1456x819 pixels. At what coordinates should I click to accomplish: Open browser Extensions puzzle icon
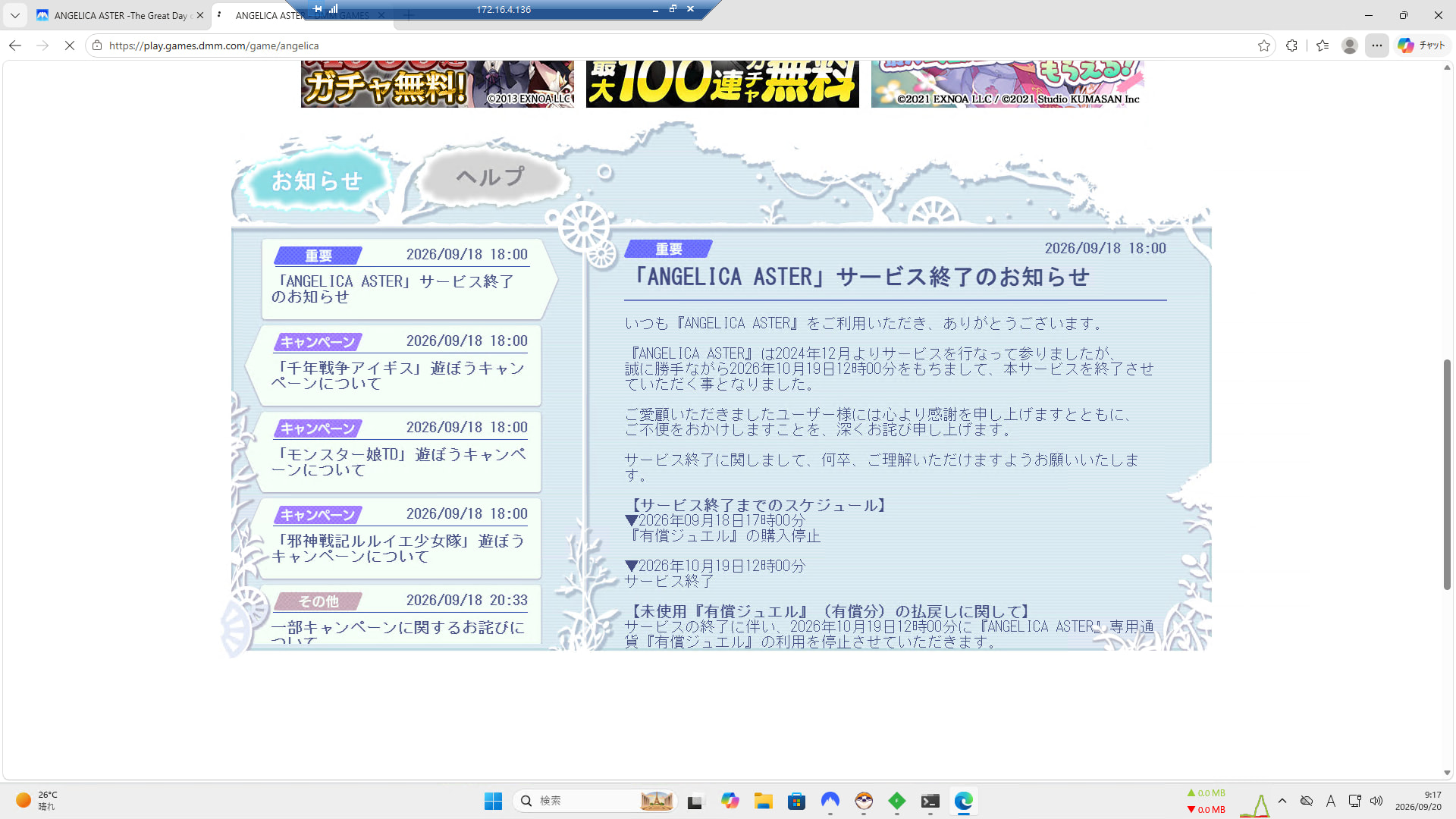coord(1291,45)
